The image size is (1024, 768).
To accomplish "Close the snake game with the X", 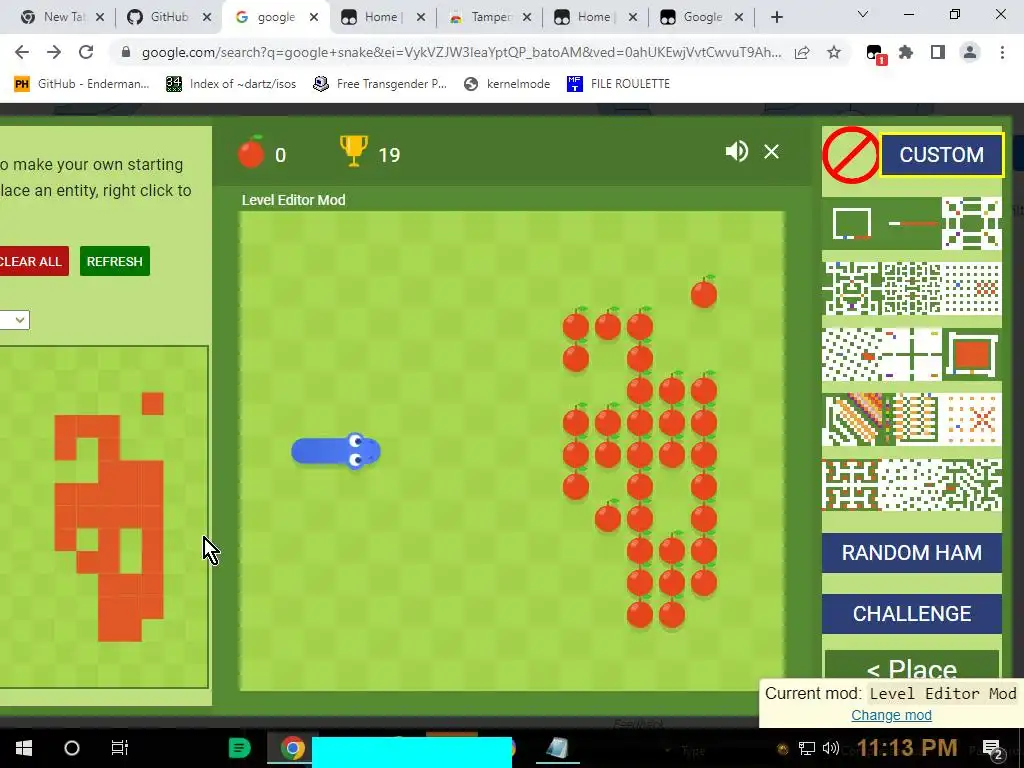I will [x=771, y=152].
